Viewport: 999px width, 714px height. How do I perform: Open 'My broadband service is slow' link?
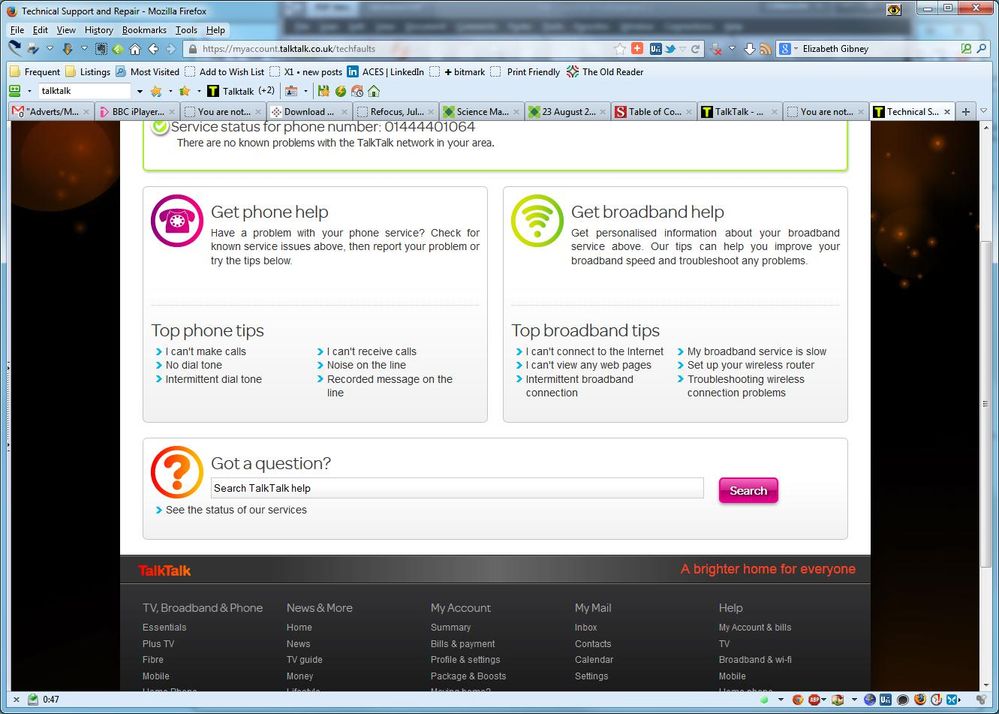(x=756, y=352)
